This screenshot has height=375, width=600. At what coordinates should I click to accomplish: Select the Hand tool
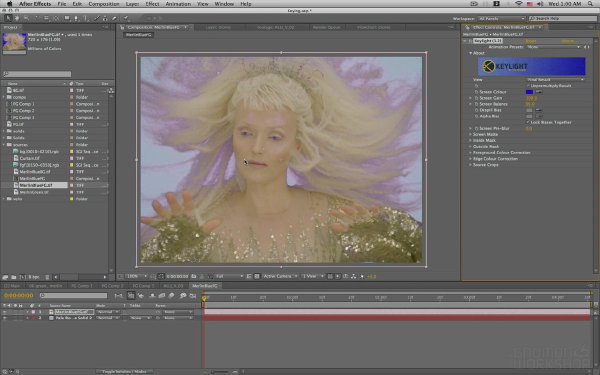(17, 18)
